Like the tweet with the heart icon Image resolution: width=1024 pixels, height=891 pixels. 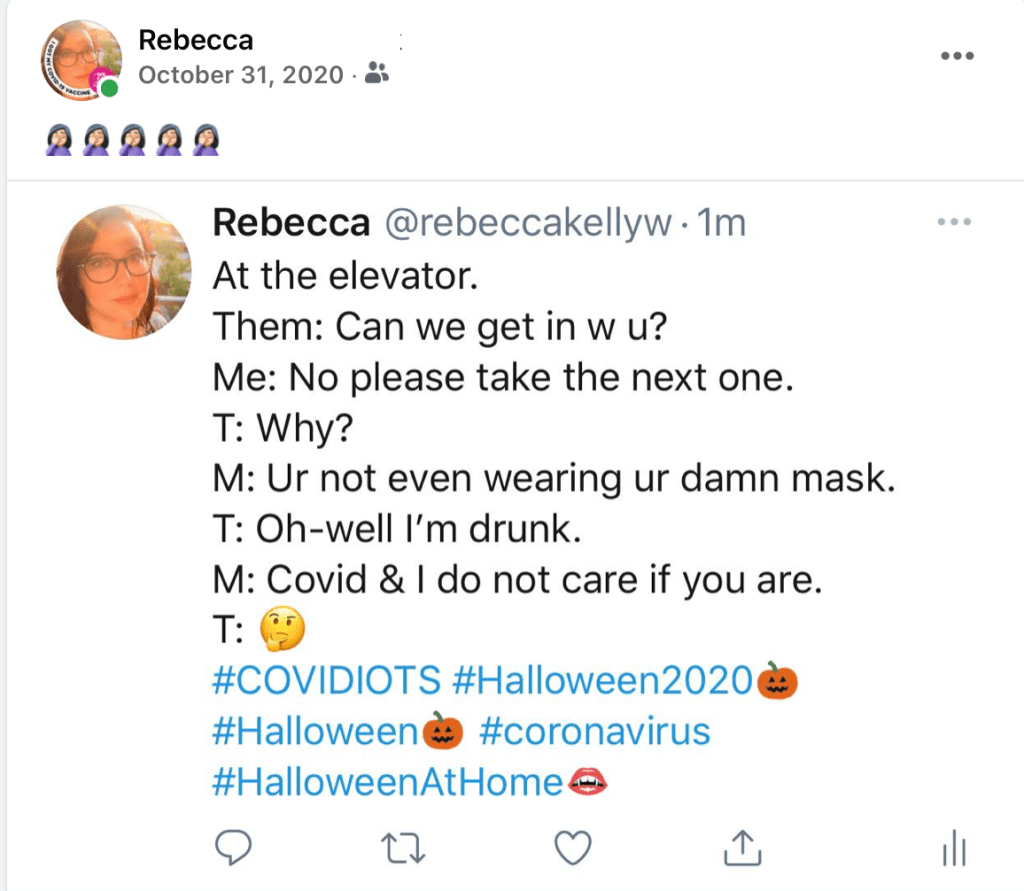point(574,848)
